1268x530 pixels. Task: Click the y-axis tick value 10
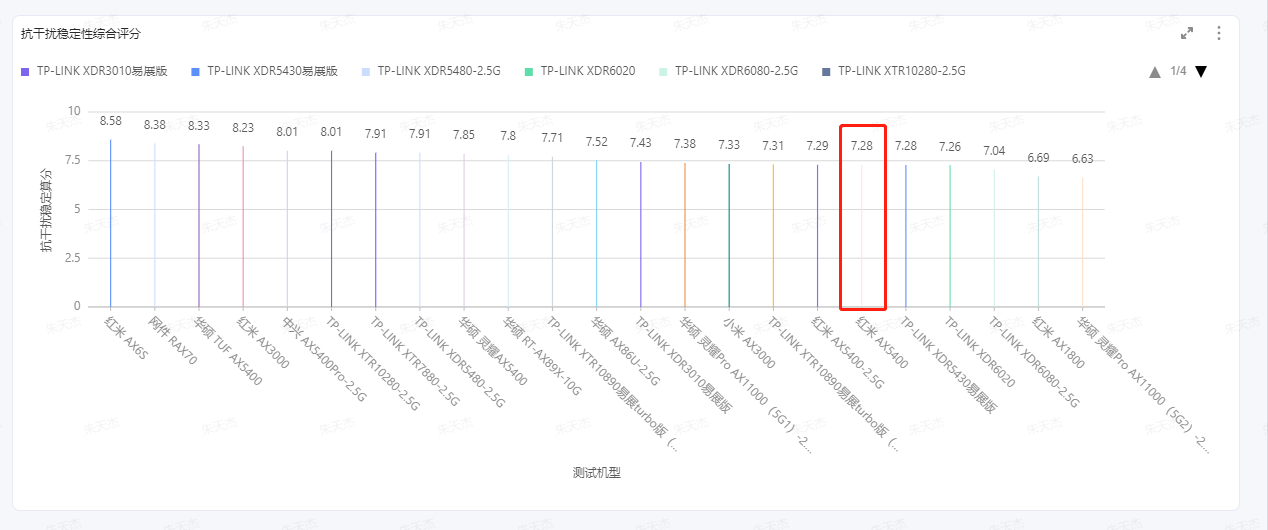(74, 111)
